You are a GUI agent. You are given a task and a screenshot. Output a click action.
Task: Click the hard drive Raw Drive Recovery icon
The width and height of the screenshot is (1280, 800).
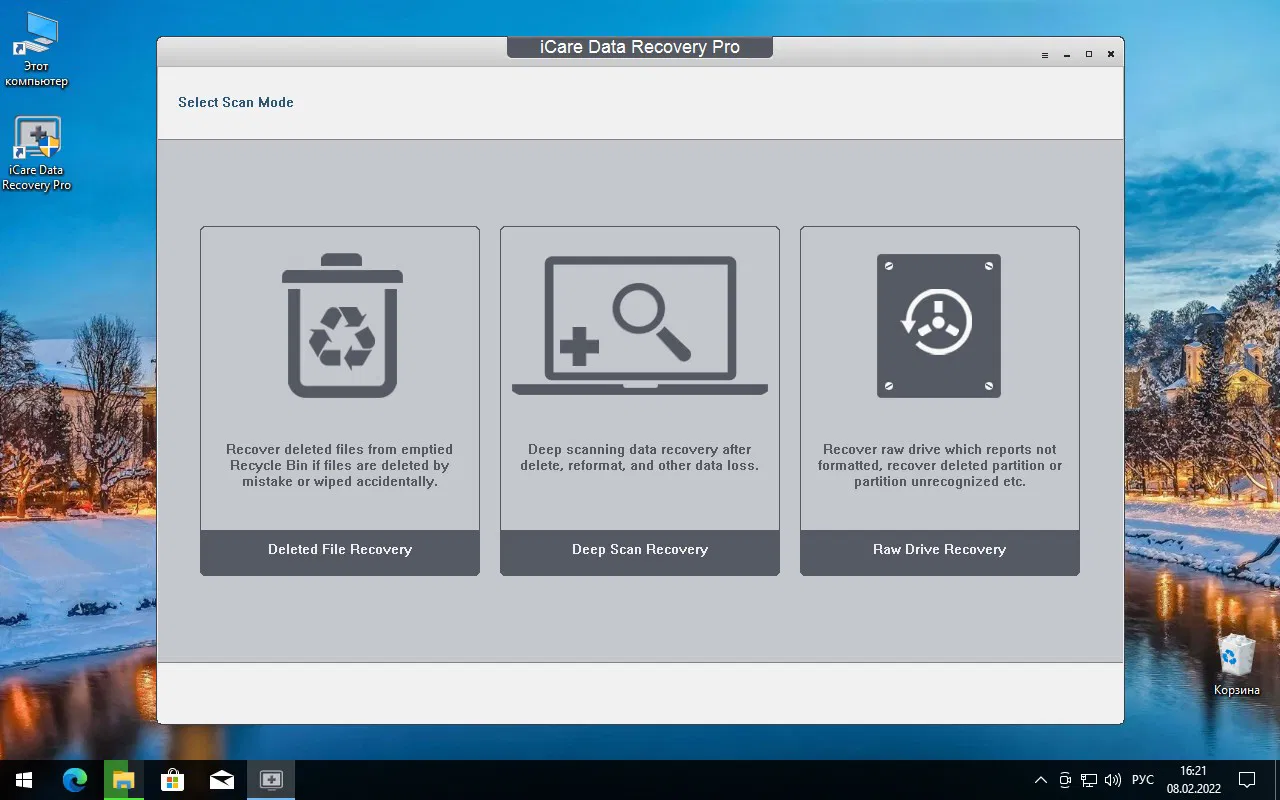pyautogui.click(x=939, y=326)
